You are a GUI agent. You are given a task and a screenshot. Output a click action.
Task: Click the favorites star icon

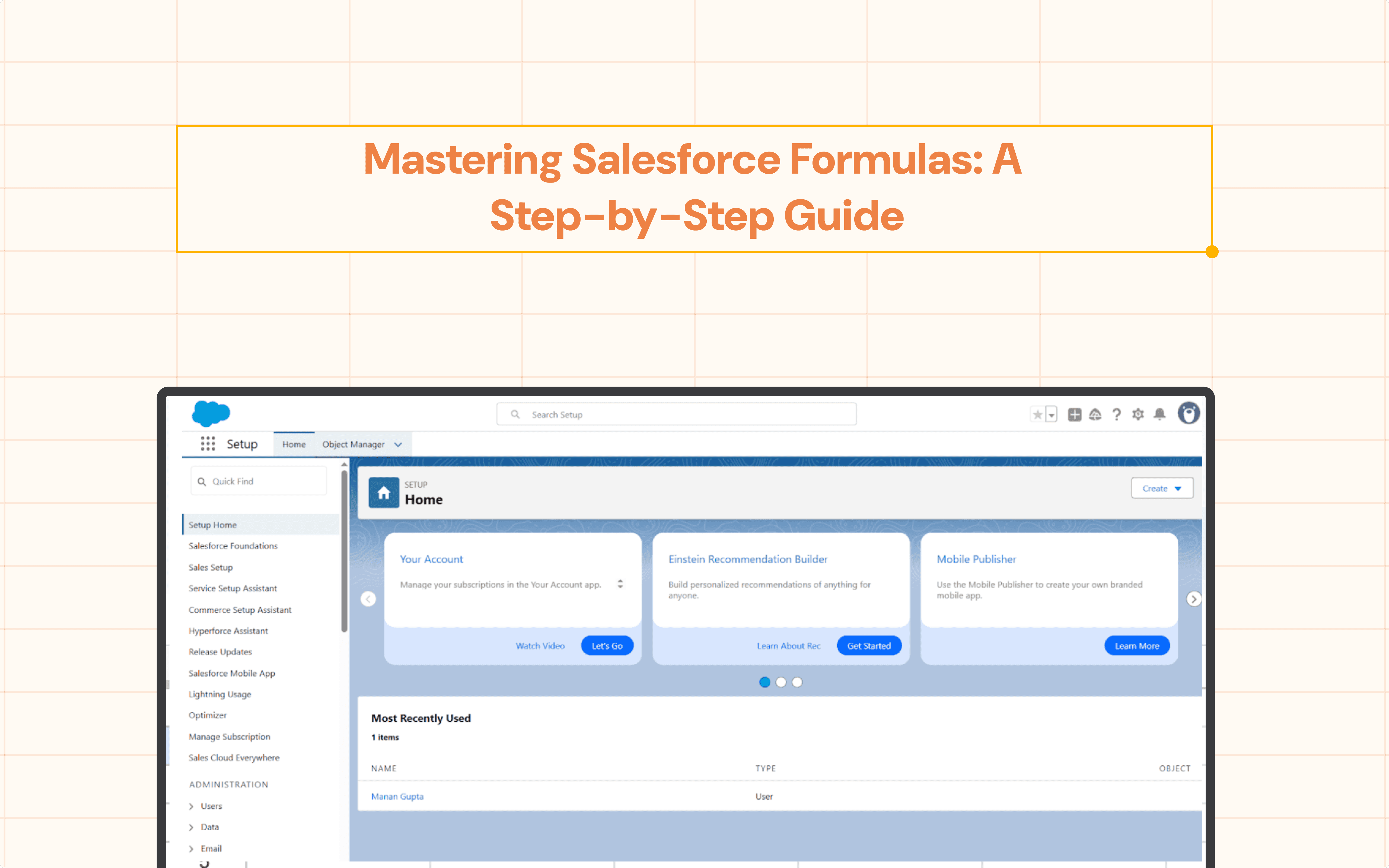click(x=1038, y=414)
